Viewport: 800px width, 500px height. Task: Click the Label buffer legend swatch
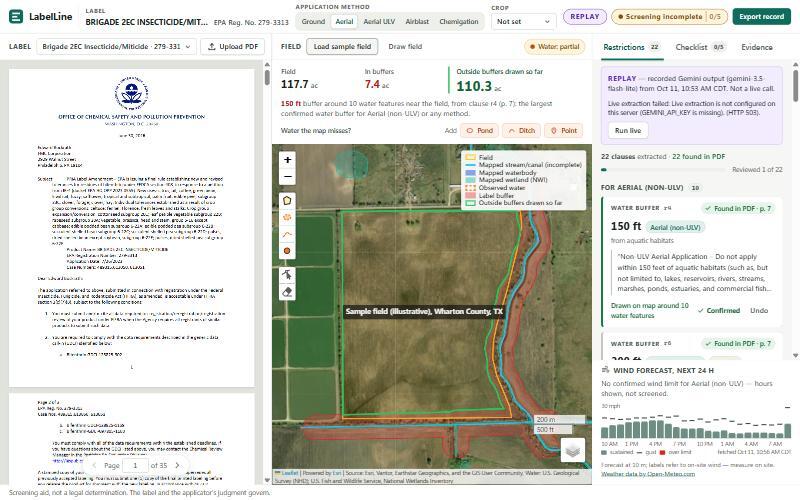(470, 195)
